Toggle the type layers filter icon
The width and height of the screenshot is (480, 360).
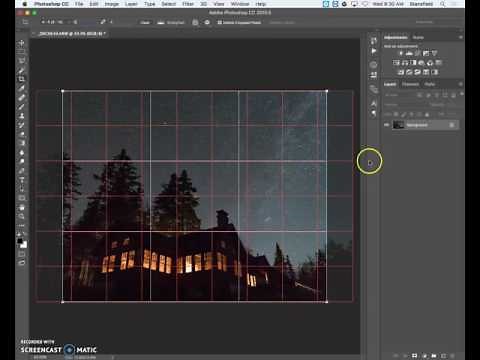pos(436,95)
